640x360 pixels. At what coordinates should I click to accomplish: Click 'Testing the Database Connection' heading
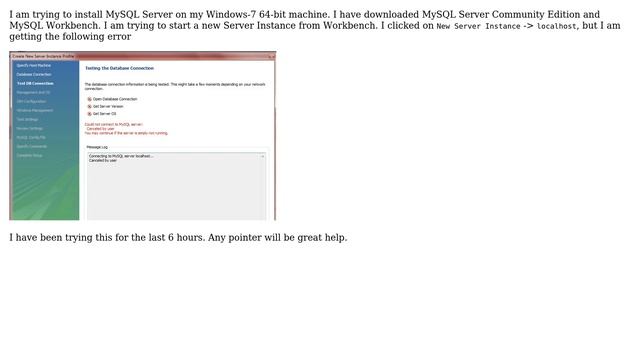(120, 68)
